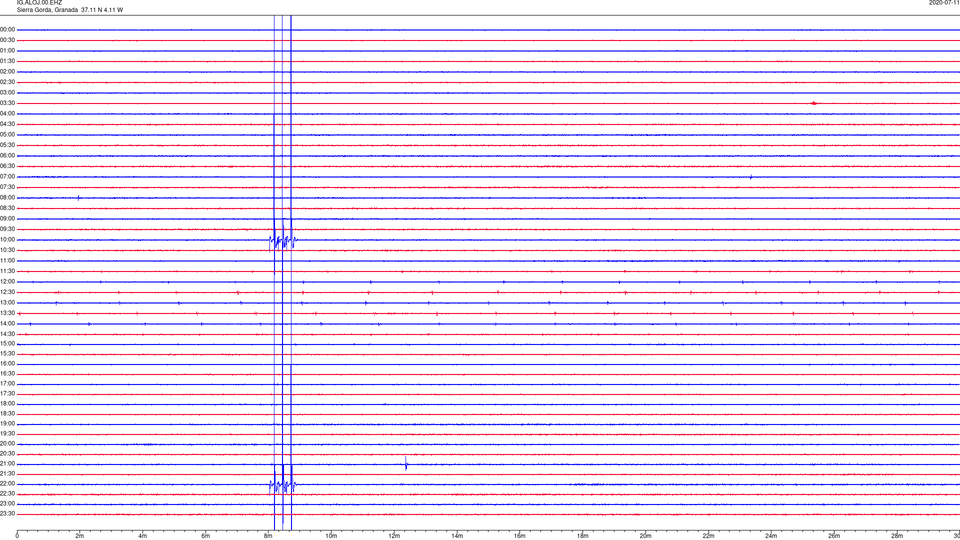Click the 07:00 time label
This screenshot has width=960, height=540.
pos(8,176)
